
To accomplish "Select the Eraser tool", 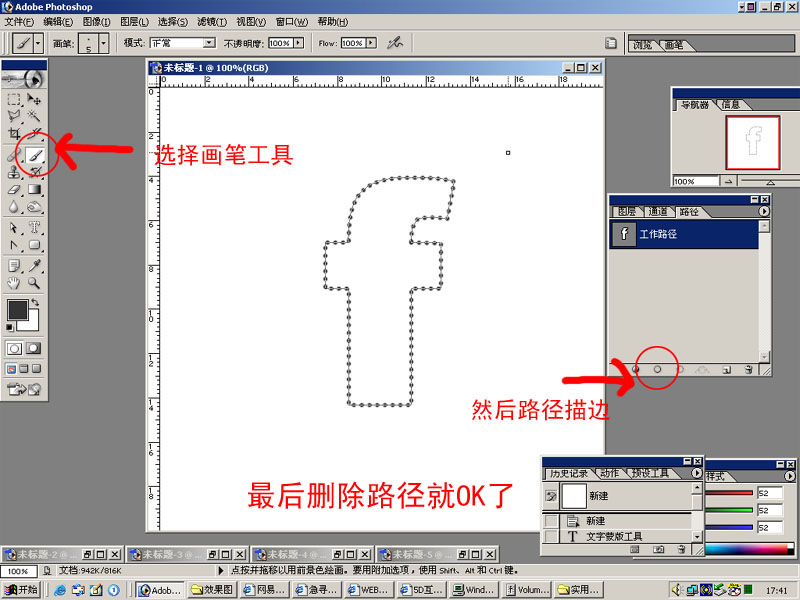I will pos(14,190).
